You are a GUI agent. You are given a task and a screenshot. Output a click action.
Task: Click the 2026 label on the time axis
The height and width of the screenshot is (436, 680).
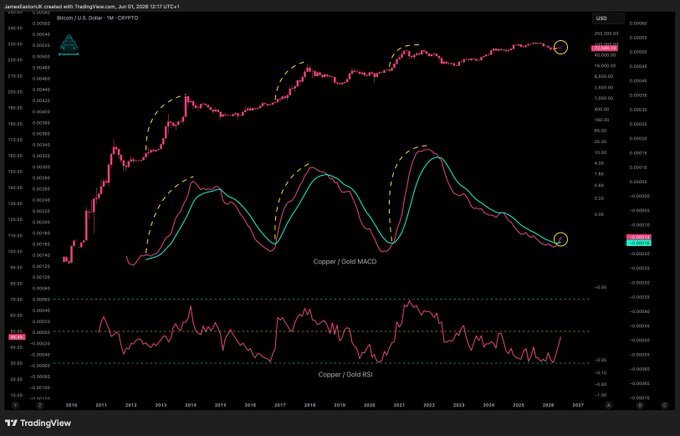tap(548, 405)
